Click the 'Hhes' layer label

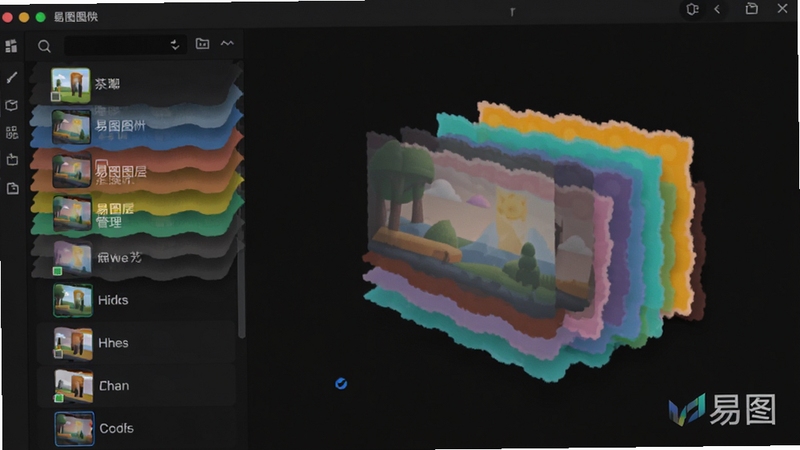pyautogui.click(x=113, y=343)
